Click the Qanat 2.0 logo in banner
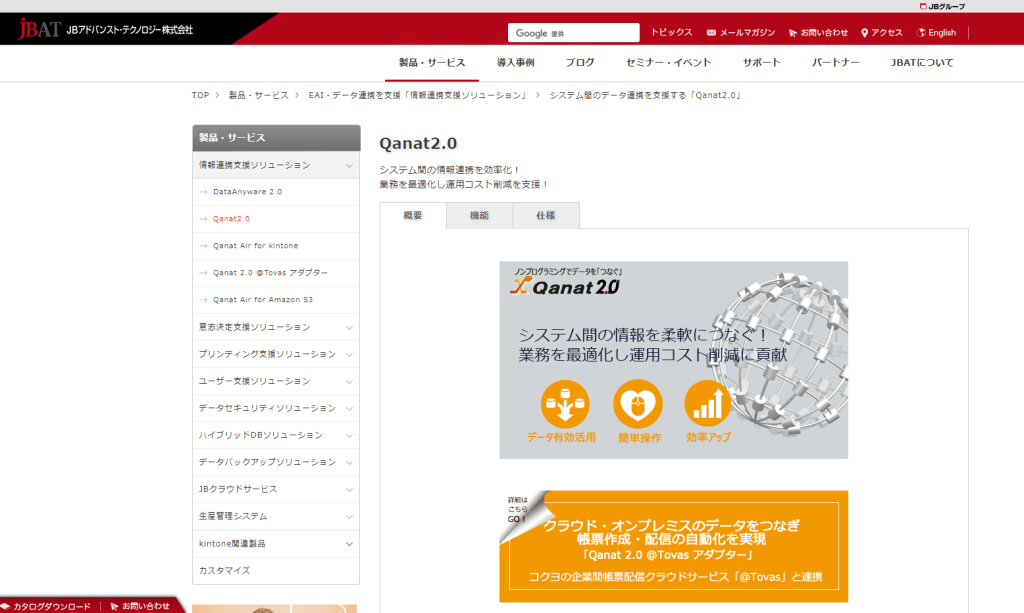Image resolution: width=1024 pixels, height=613 pixels. 565,286
